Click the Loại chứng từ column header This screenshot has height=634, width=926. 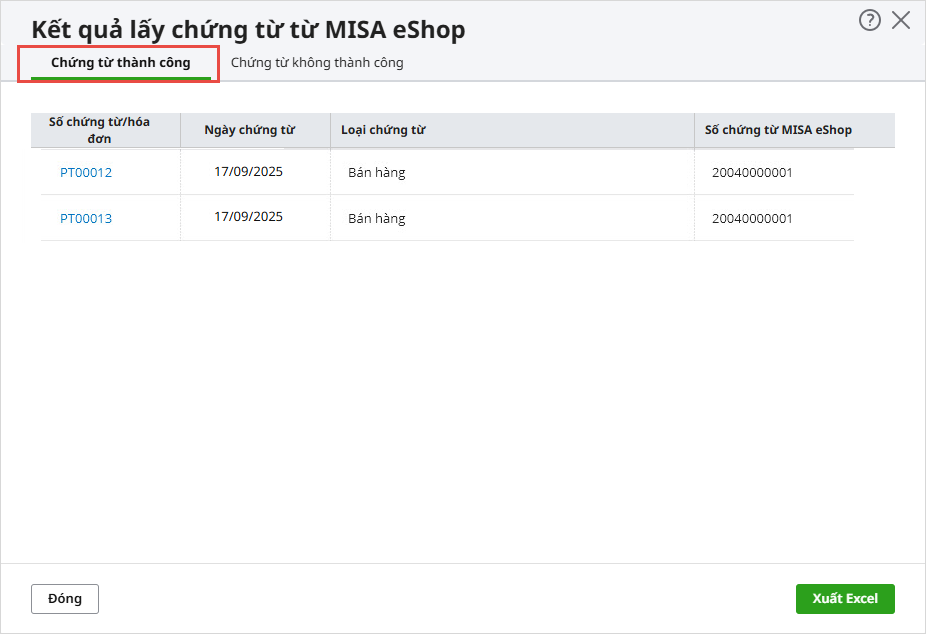click(383, 130)
